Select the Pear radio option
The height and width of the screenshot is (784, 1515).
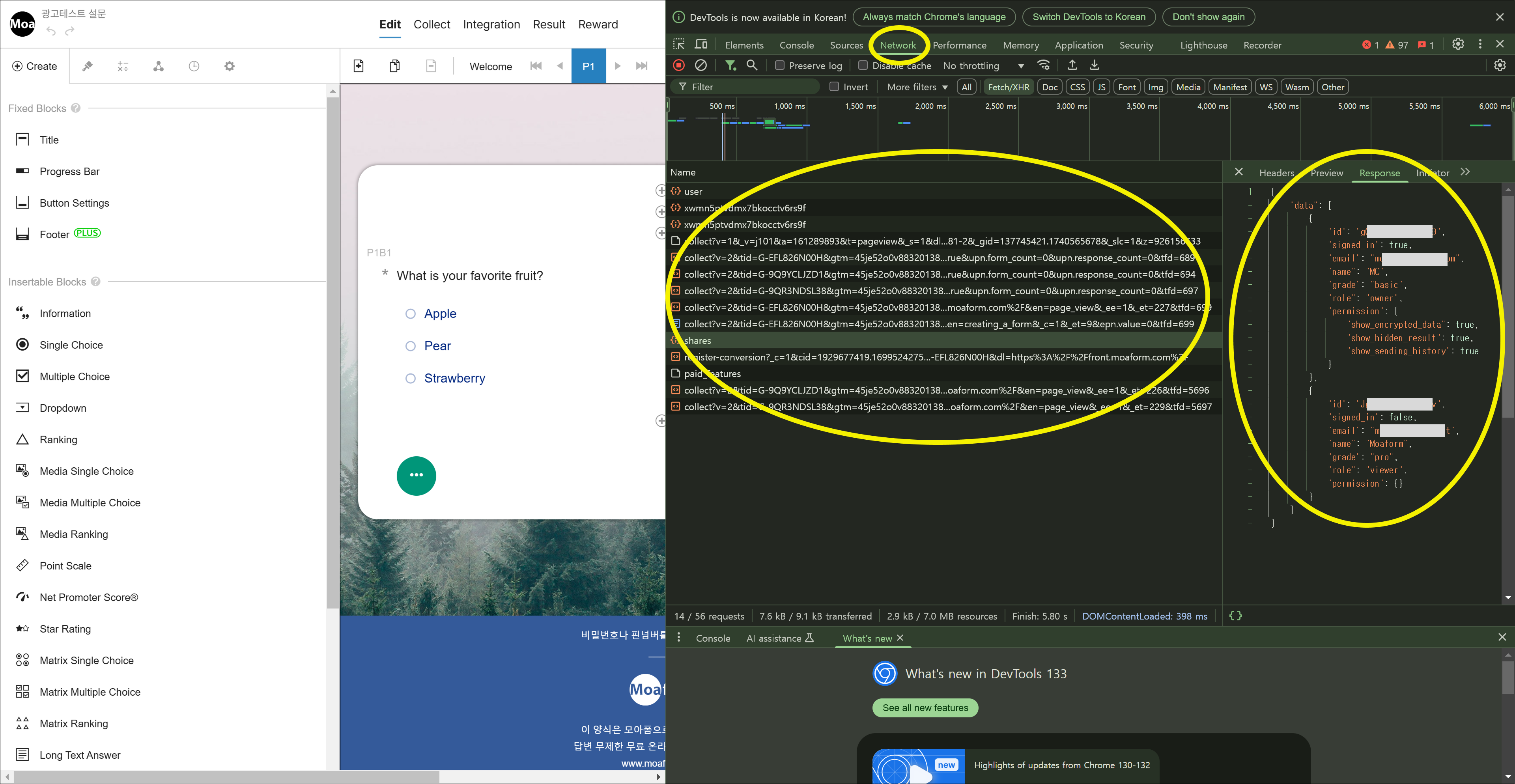[411, 346]
